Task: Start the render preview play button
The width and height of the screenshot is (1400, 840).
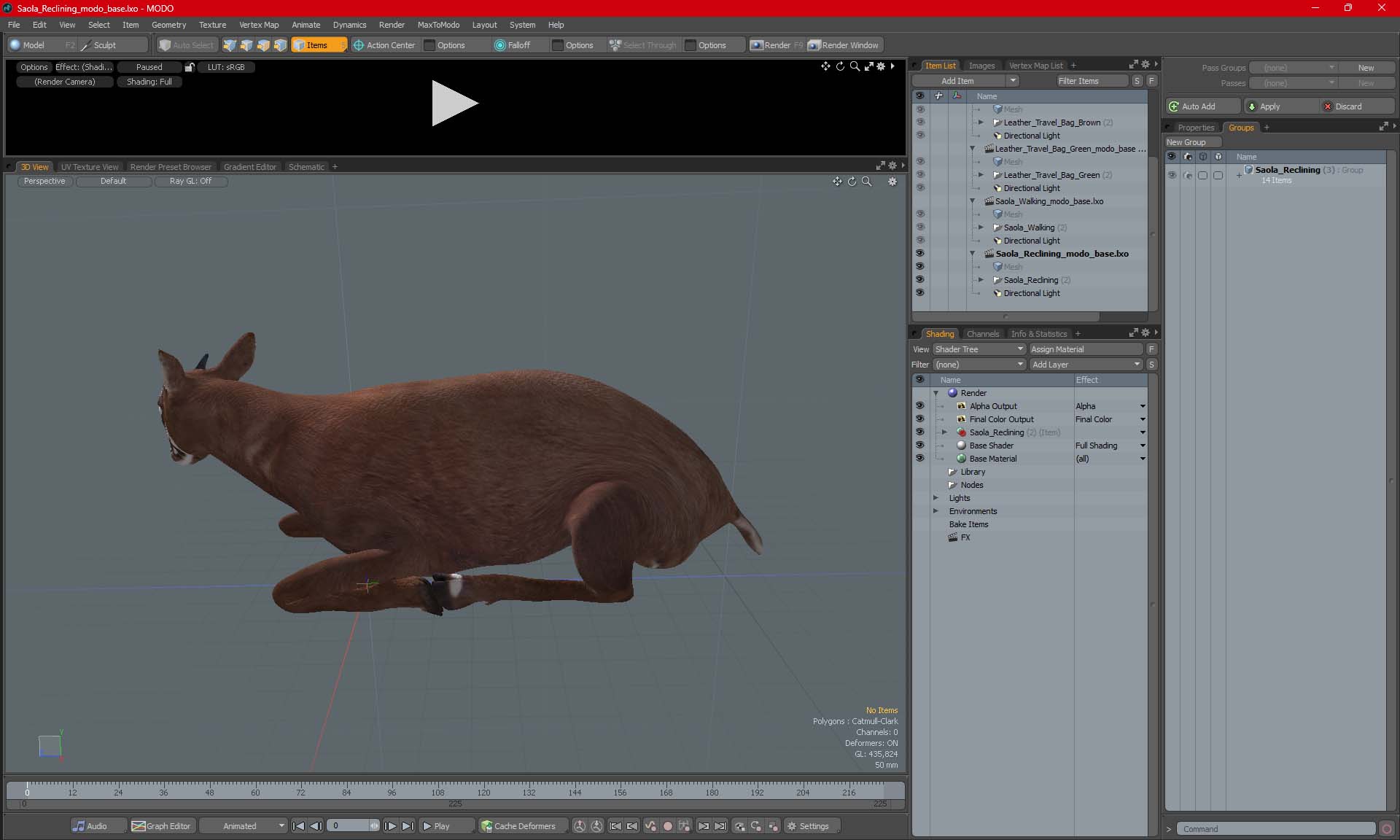Action: pos(454,103)
